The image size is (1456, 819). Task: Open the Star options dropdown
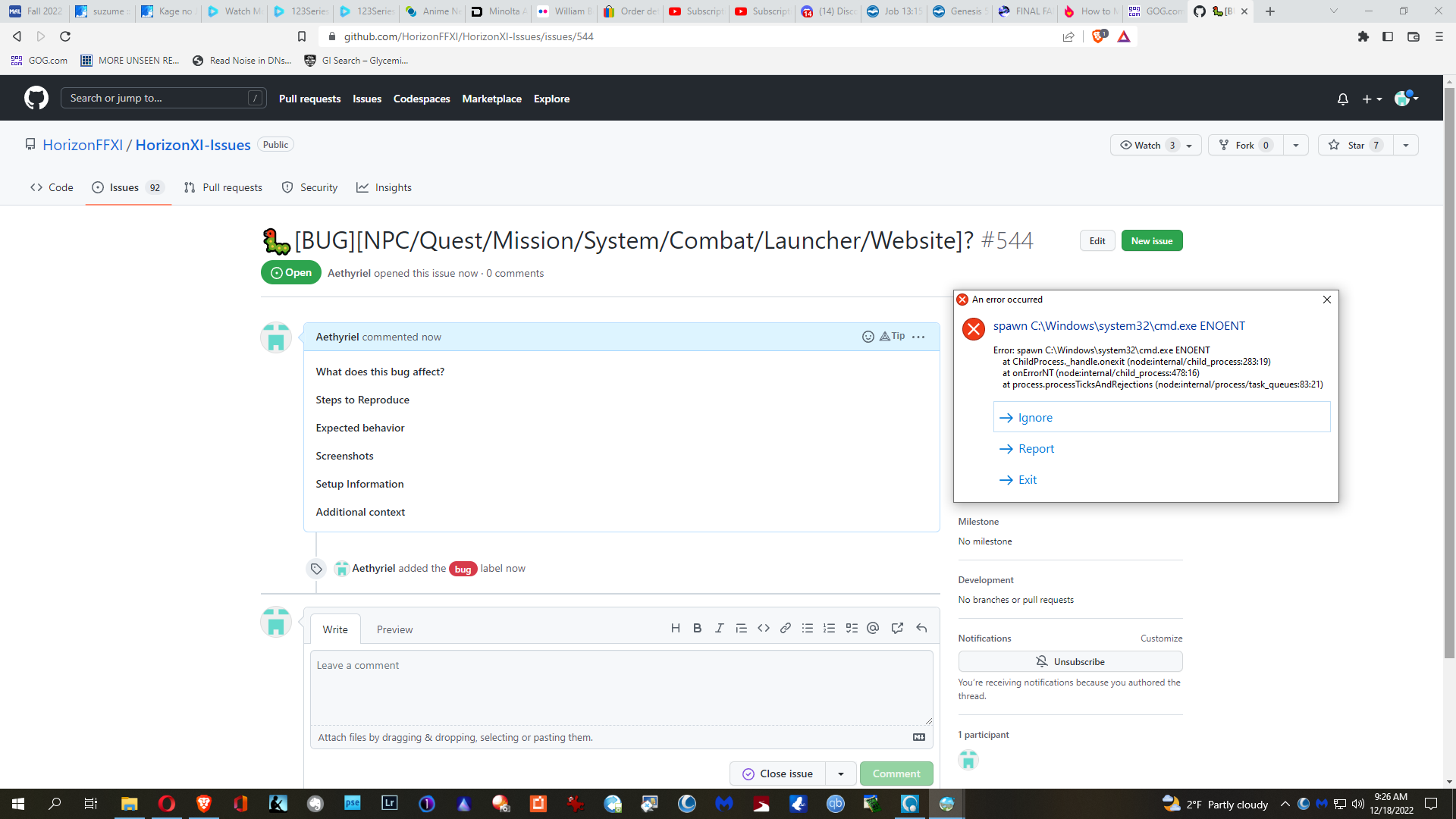pyautogui.click(x=1407, y=145)
